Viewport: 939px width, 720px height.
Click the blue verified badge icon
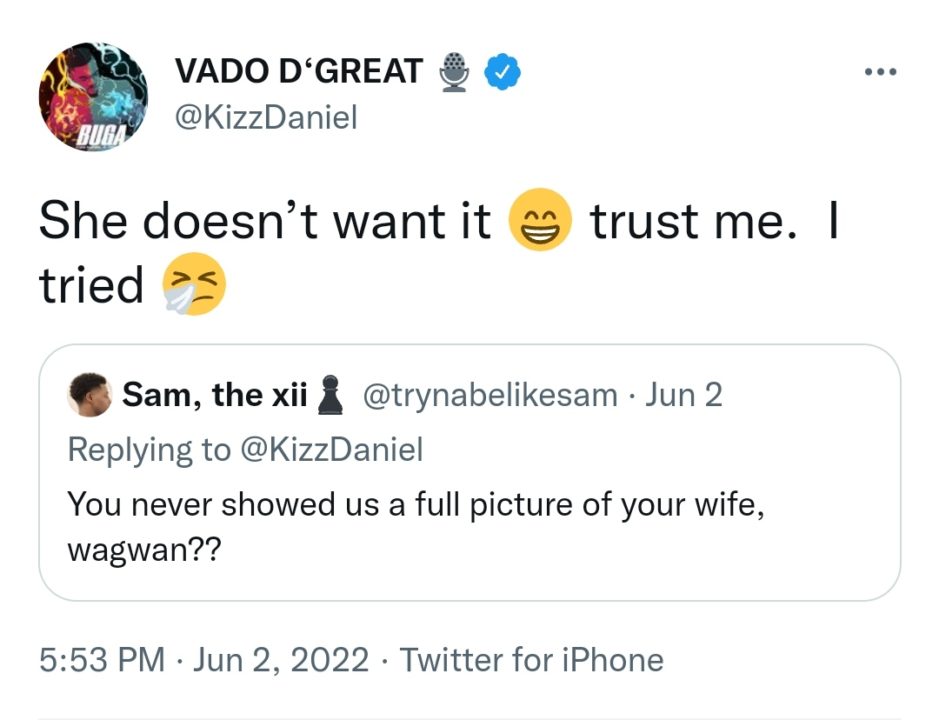click(x=500, y=72)
